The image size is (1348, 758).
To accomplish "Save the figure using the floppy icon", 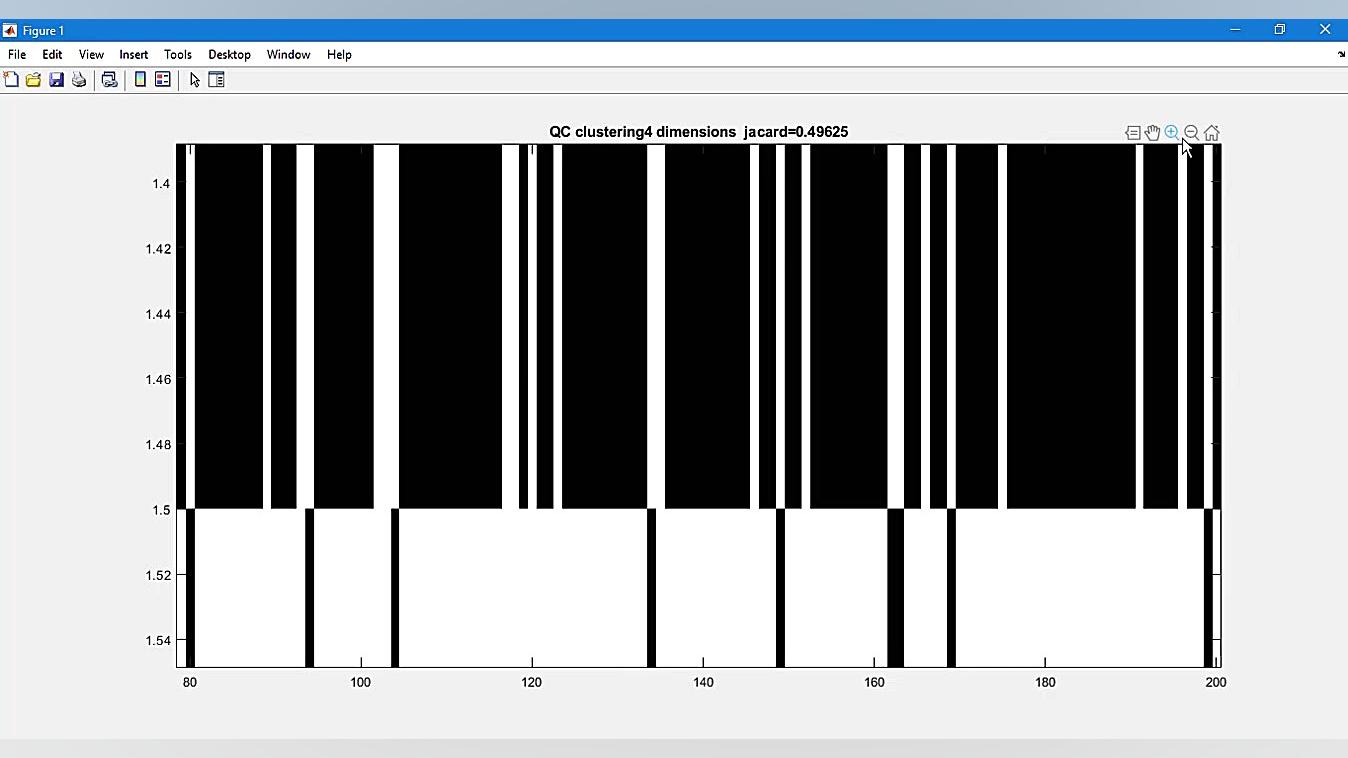I will tap(56, 80).
